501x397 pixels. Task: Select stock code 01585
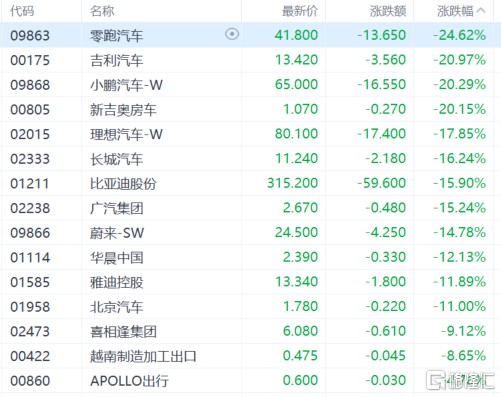point(30,282)
